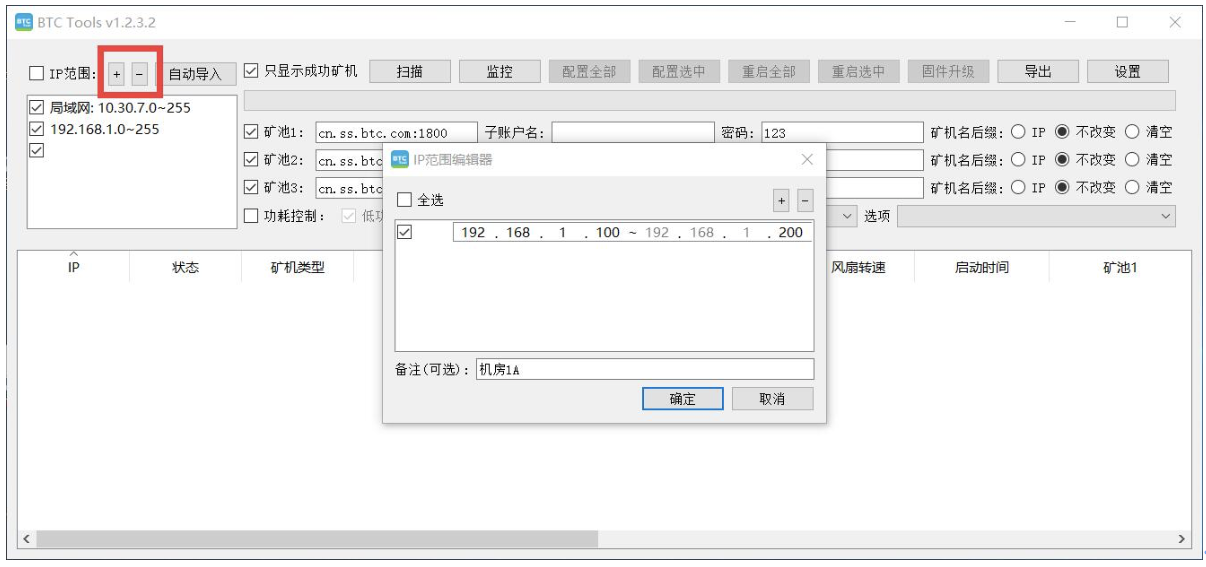The width and height of the screenshot is (1206, 567).
Task: Toggle the 矿池3 checkbox
Action: (x=251, y=187)
